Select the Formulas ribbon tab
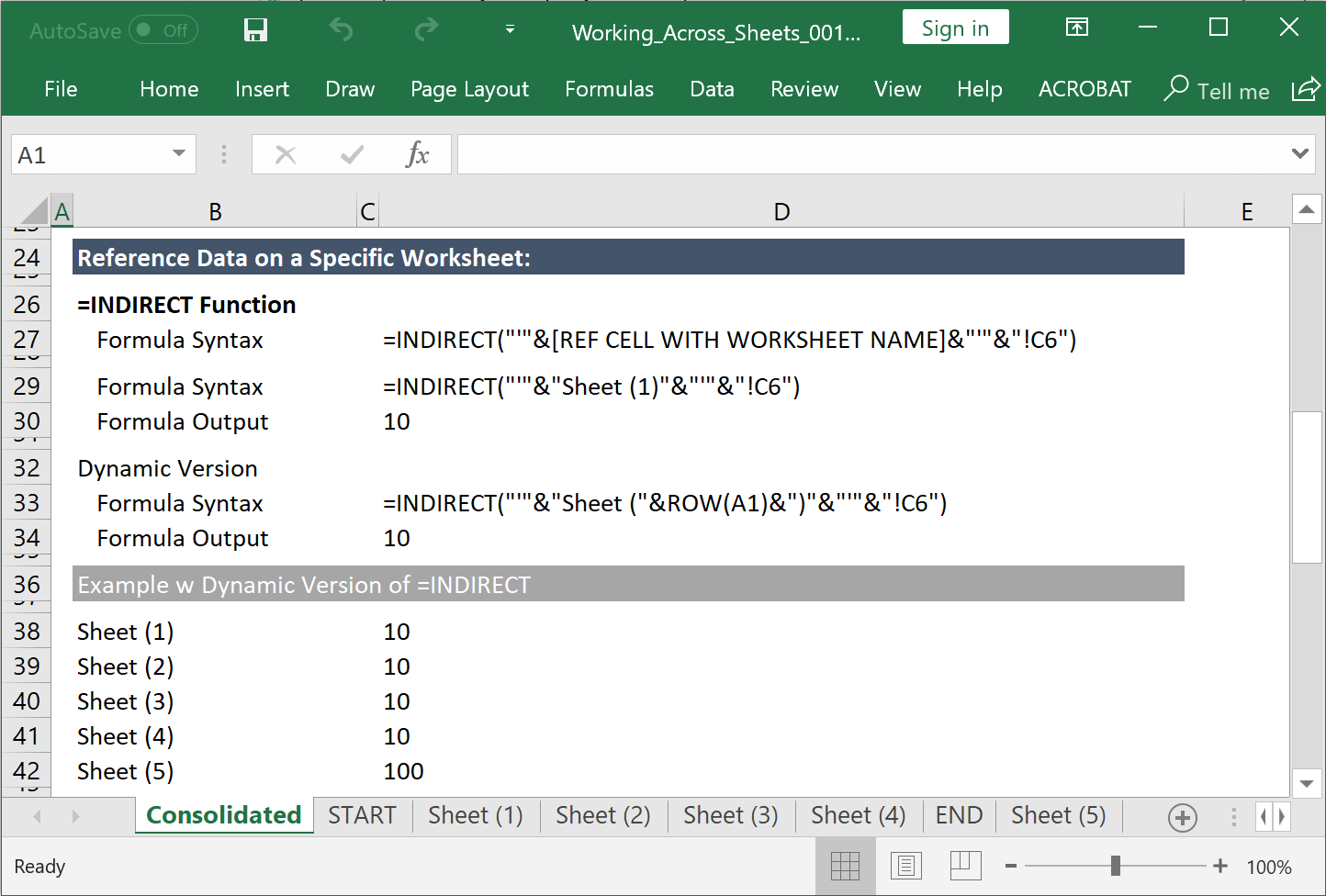The image size is (1326, 896). (609, 89)
